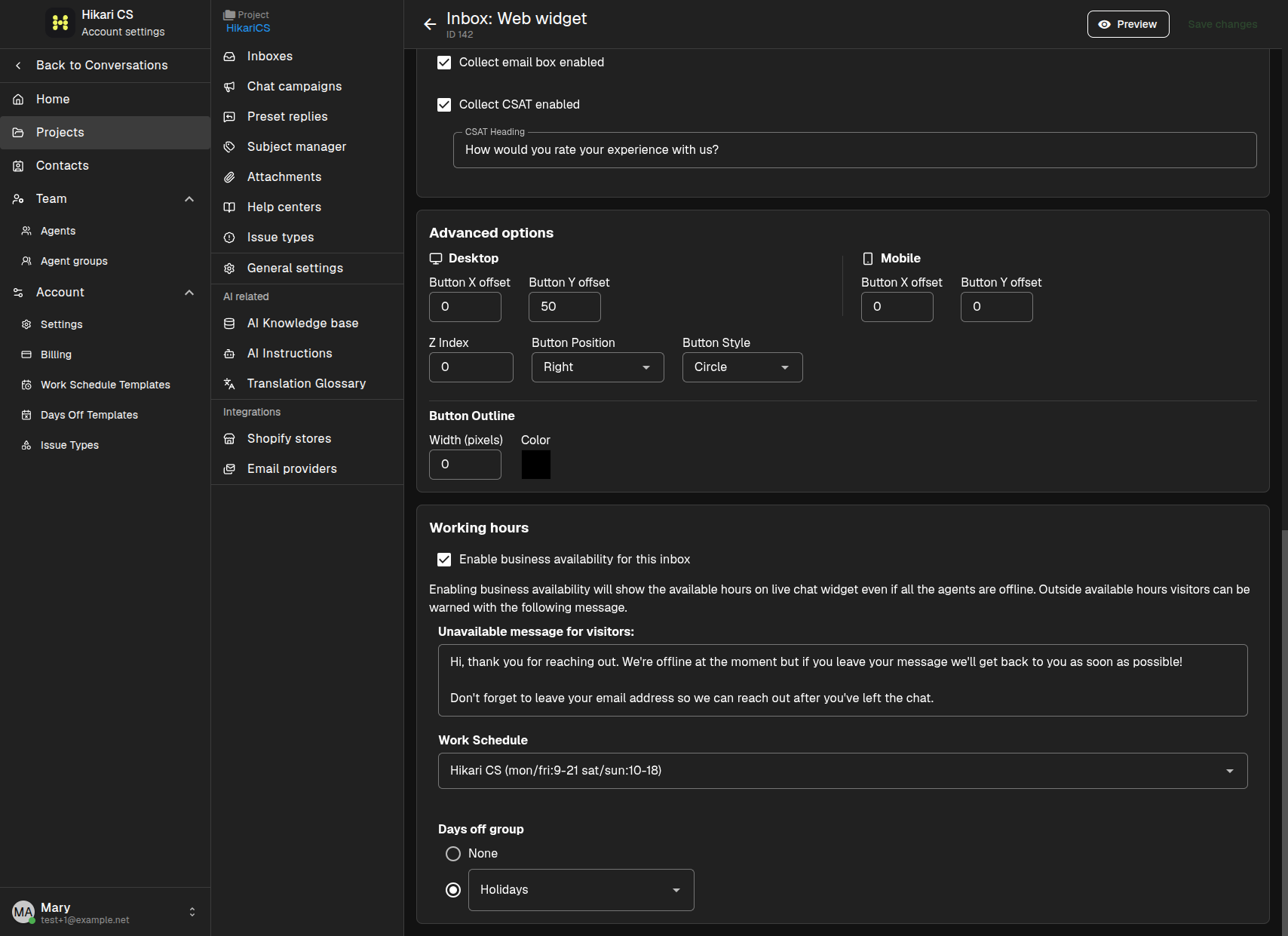Click the Inboxes tray icon
The height and width of the screenshot is (936, 1288).
(x=229, y=57)
